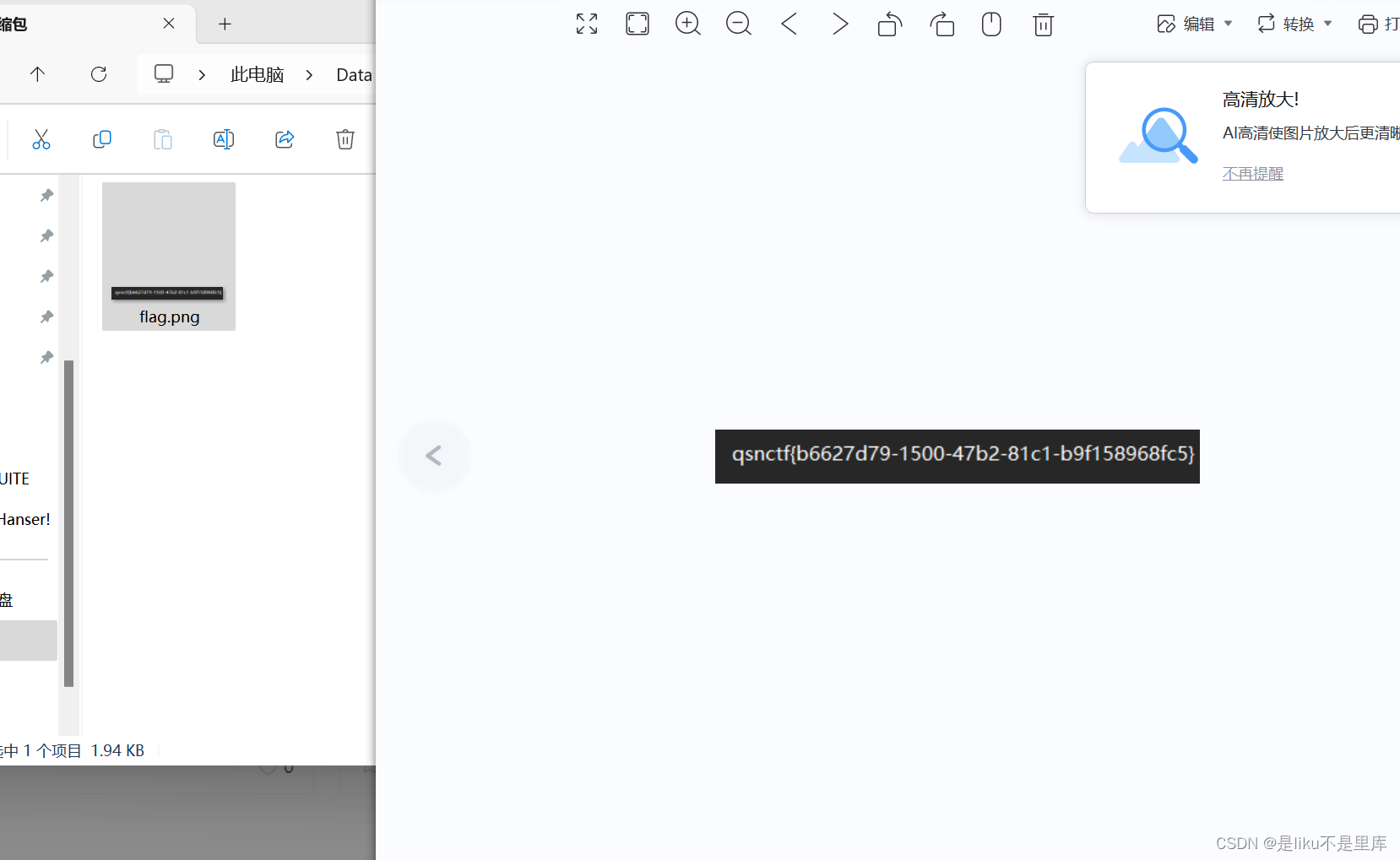The image size is (1400, 860).
Task: Go up one folder level in Explorer
Action: [37, 74]
